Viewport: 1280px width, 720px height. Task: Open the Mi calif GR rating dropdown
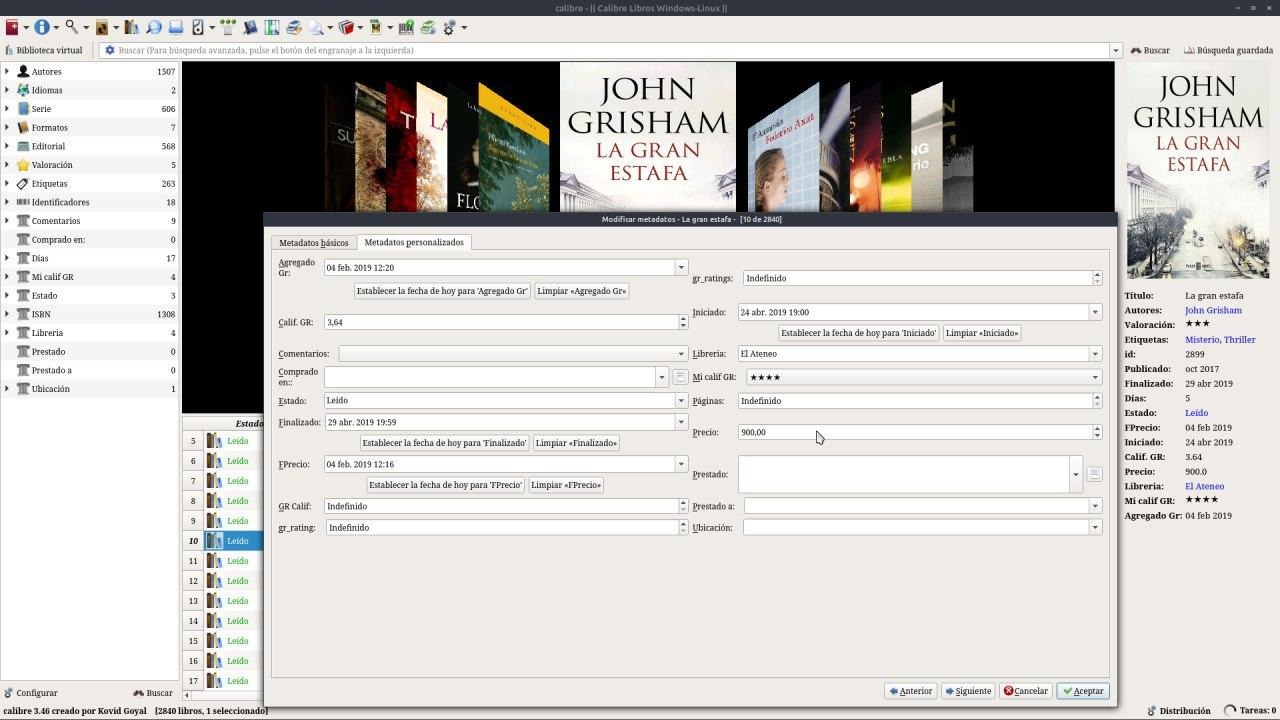[x=1095, y=378]
